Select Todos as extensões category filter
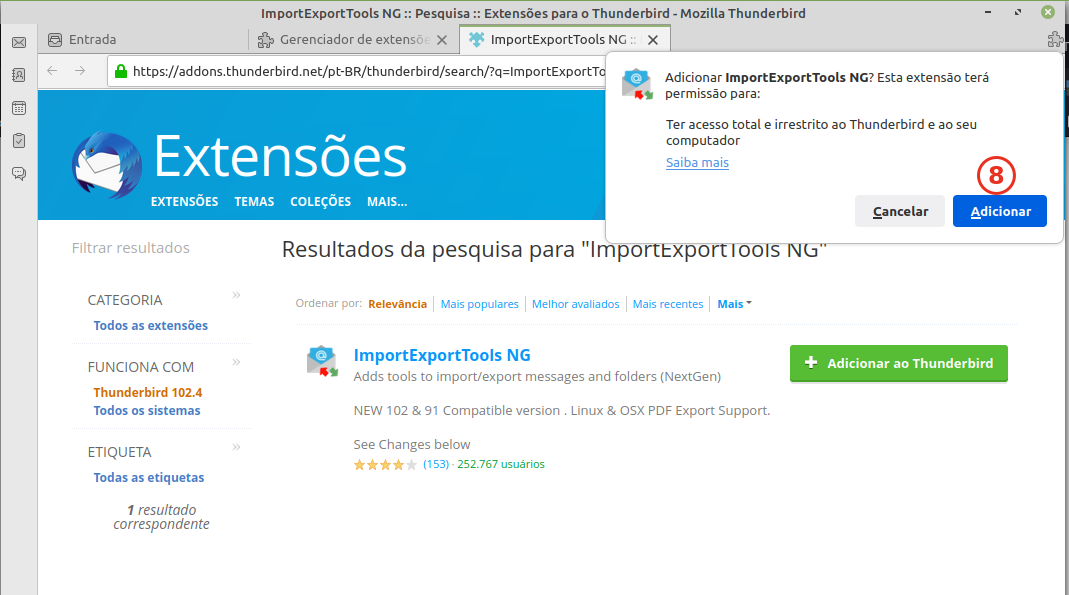The height and width of the screenshot is (595, 1069). point(151,326)
